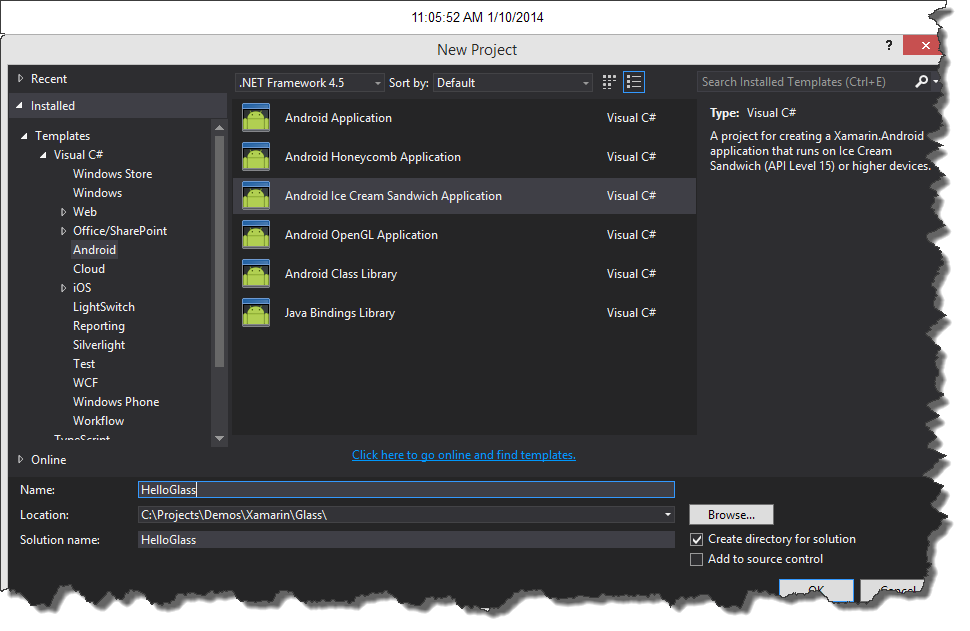
Task: Click the Solution name input field
Action: coord(406,539)
